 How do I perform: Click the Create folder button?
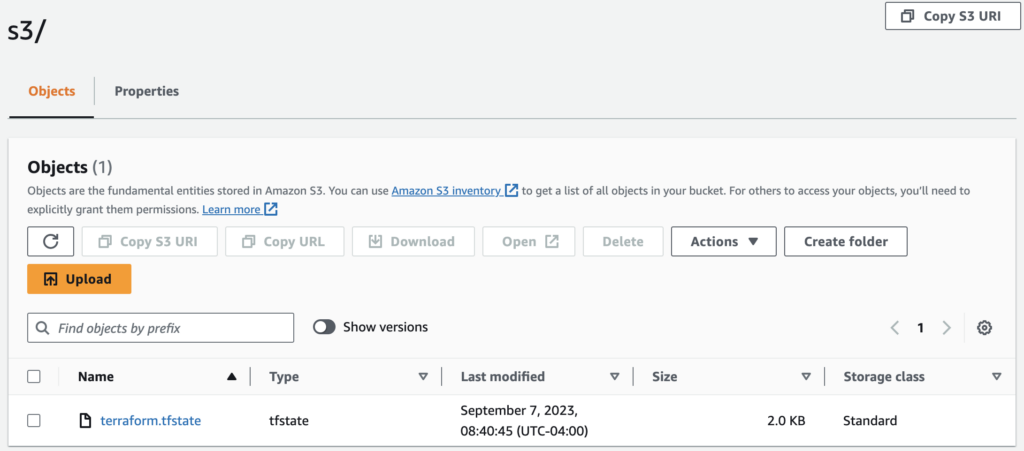846,241
